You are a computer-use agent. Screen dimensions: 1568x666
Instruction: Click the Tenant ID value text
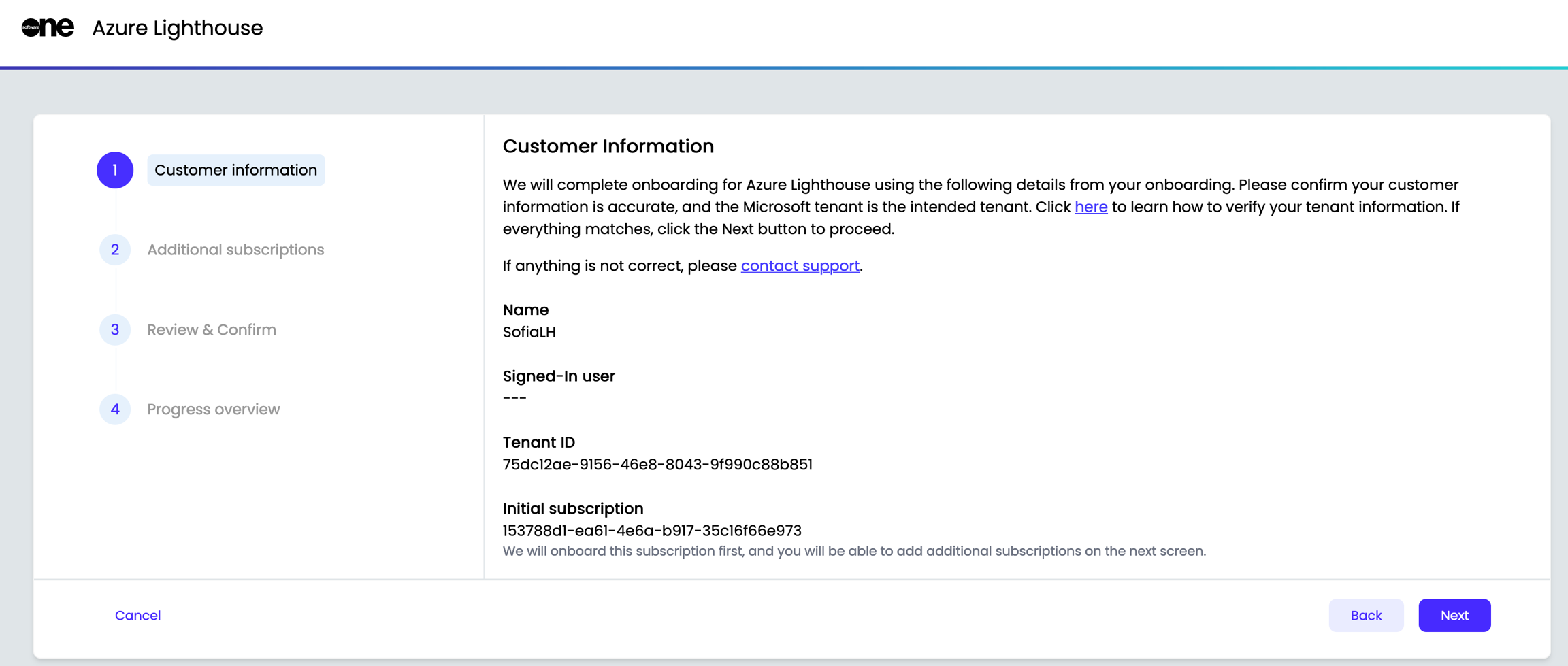coord(657,464)
